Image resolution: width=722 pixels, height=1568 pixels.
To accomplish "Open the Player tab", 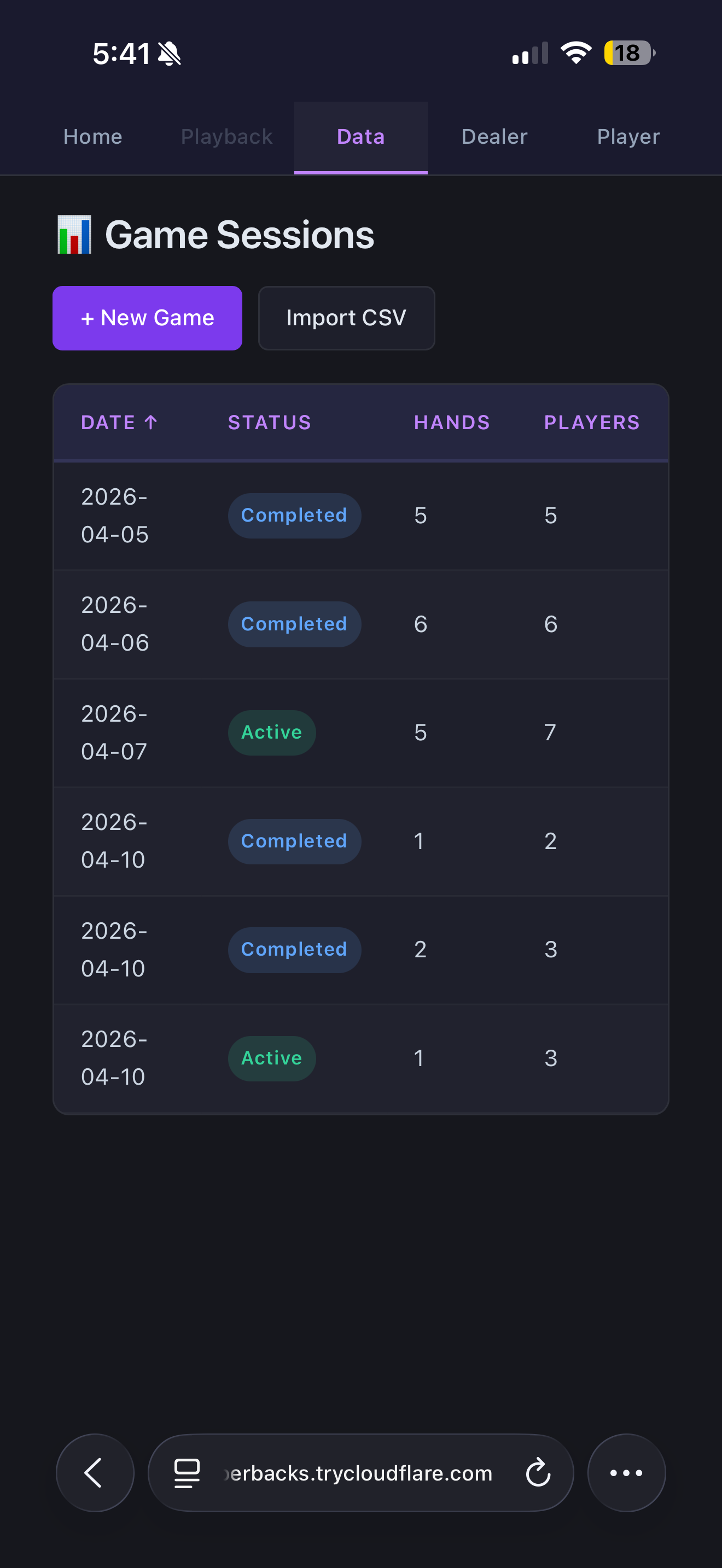I will coord(627,136).
